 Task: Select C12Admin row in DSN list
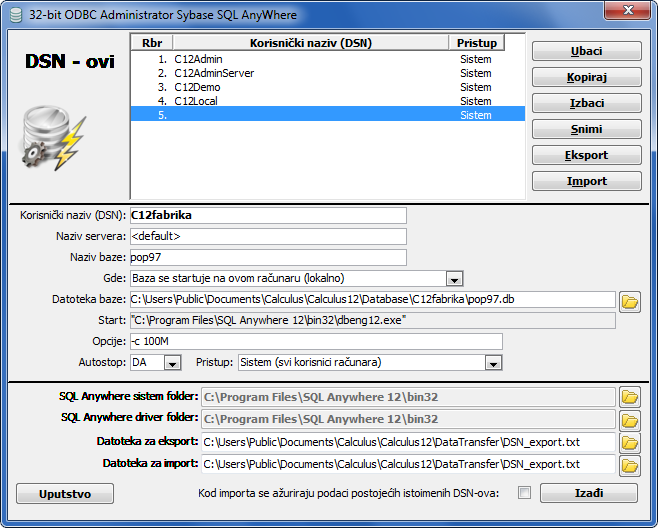tap(198, 59)
